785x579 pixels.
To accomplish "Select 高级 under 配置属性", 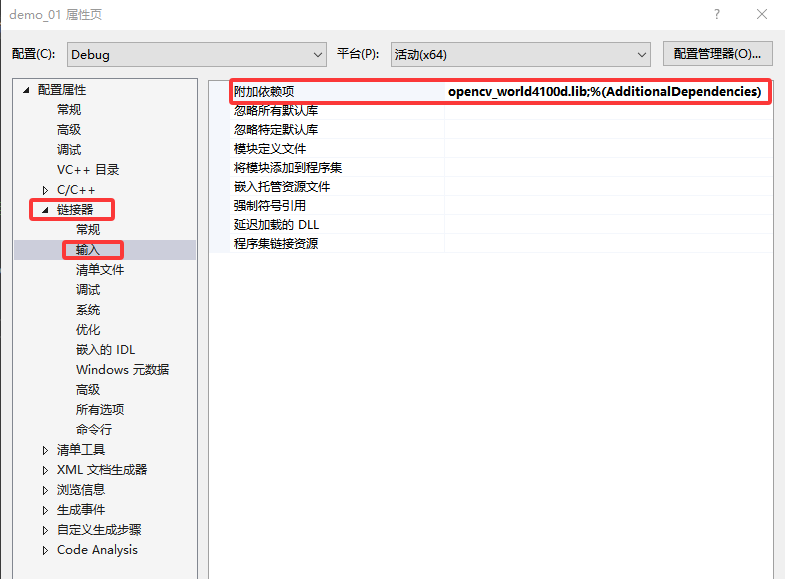I will 69,130.
